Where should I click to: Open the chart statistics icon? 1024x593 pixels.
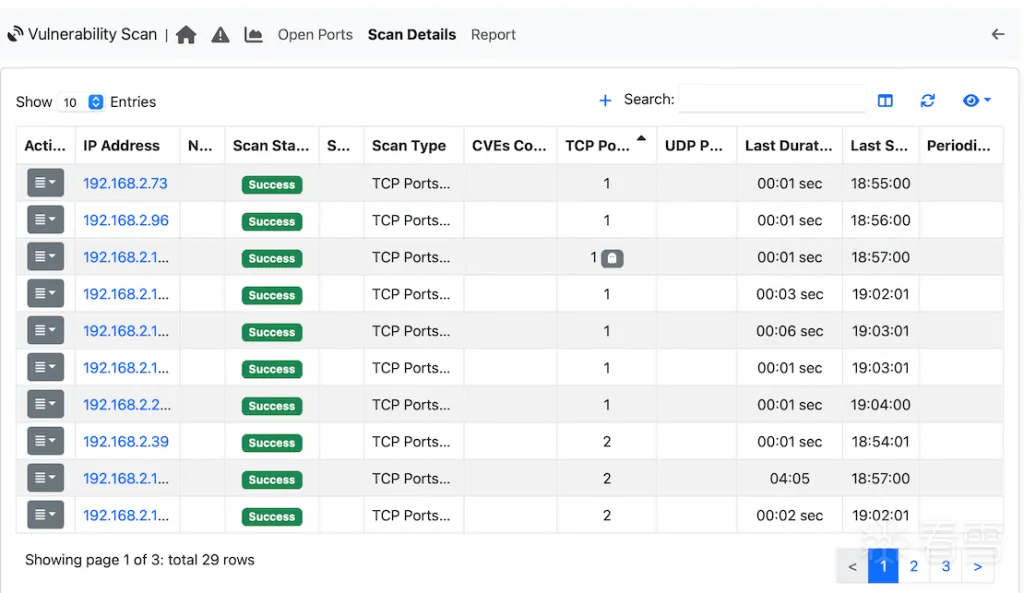point(253,35)
